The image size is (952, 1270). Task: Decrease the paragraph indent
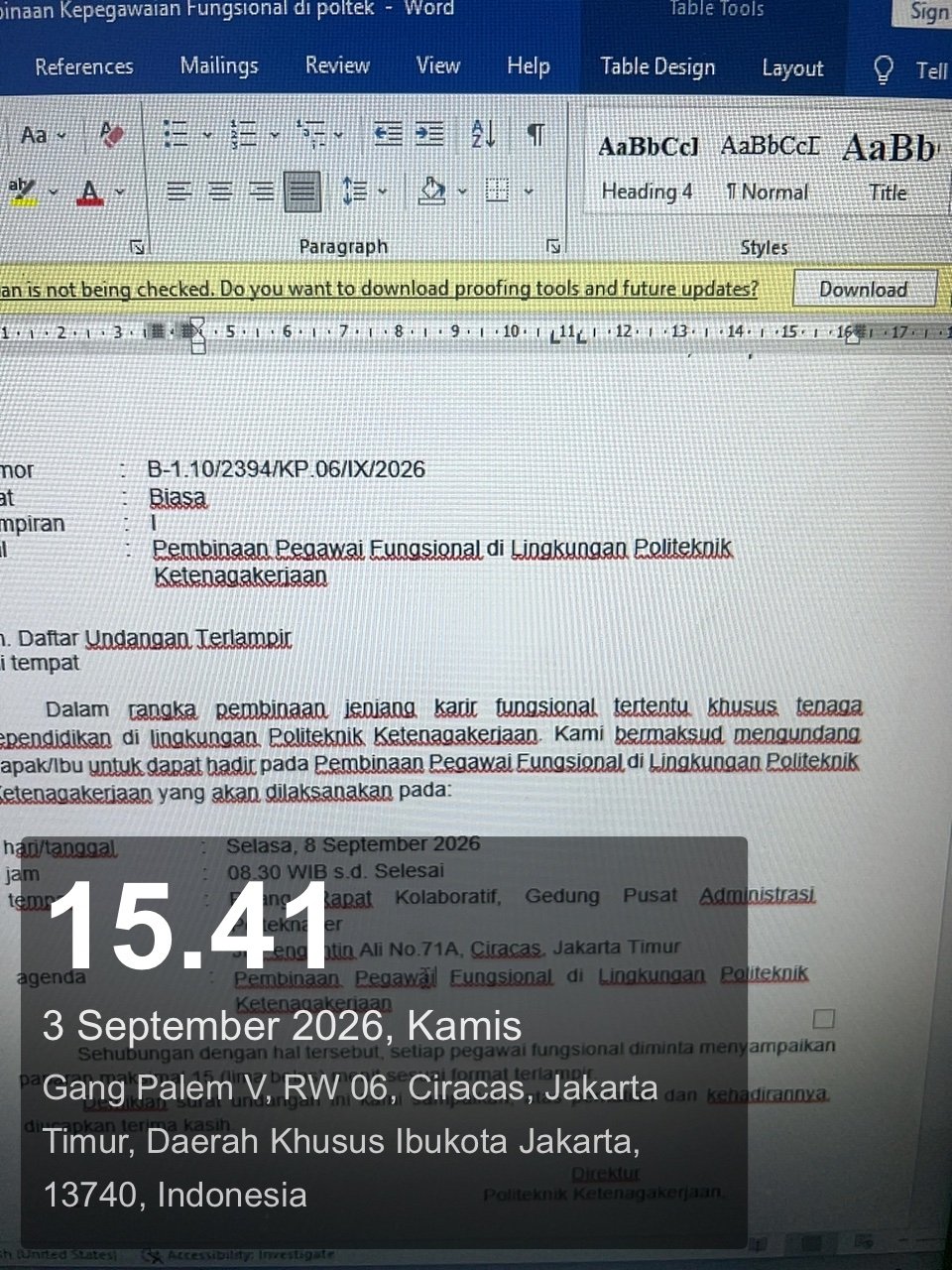point(387,134)
